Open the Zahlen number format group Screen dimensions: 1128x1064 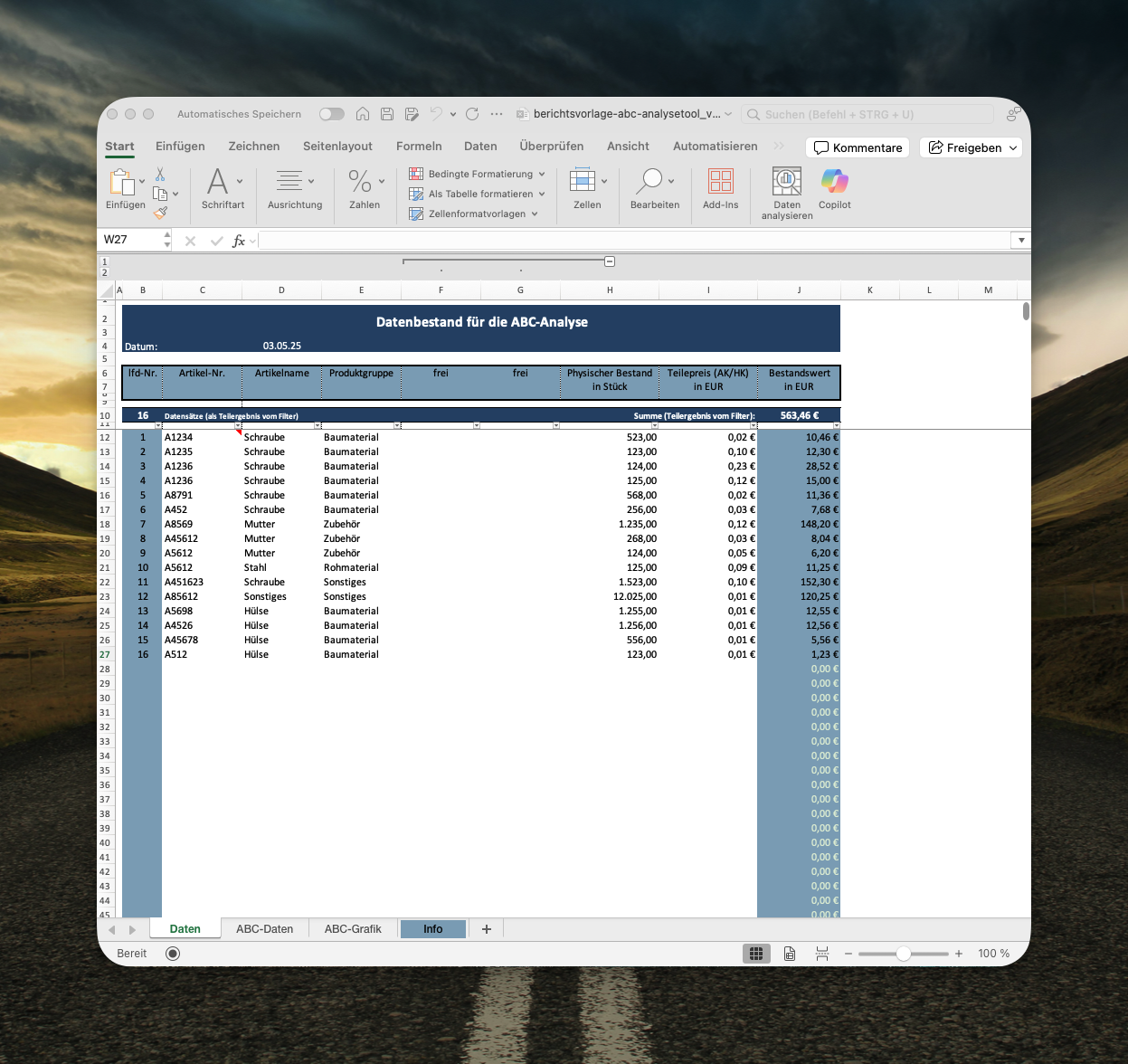[x=365, y=189]
